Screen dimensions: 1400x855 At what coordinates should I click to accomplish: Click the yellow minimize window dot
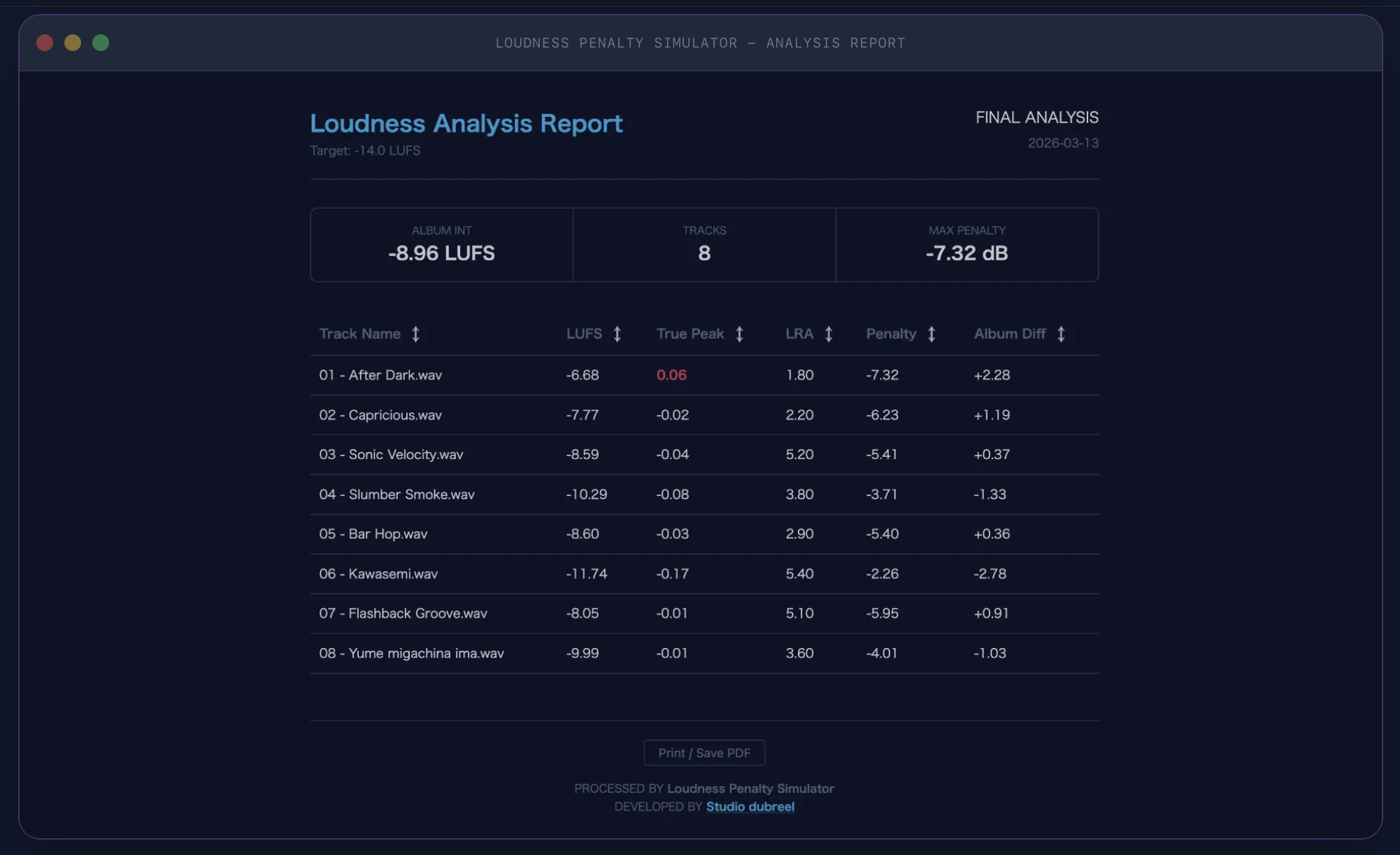click(73, 43)
